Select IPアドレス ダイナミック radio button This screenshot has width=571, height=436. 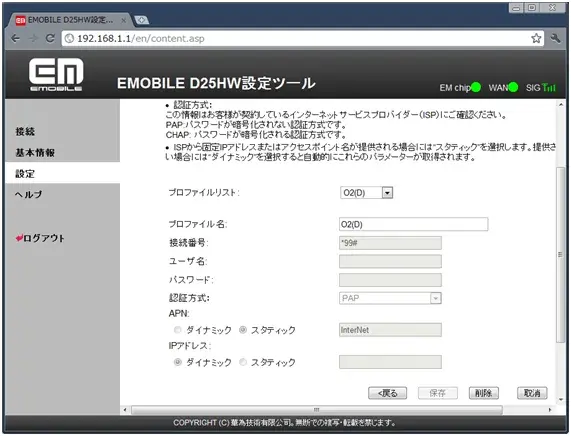[178, 362]
